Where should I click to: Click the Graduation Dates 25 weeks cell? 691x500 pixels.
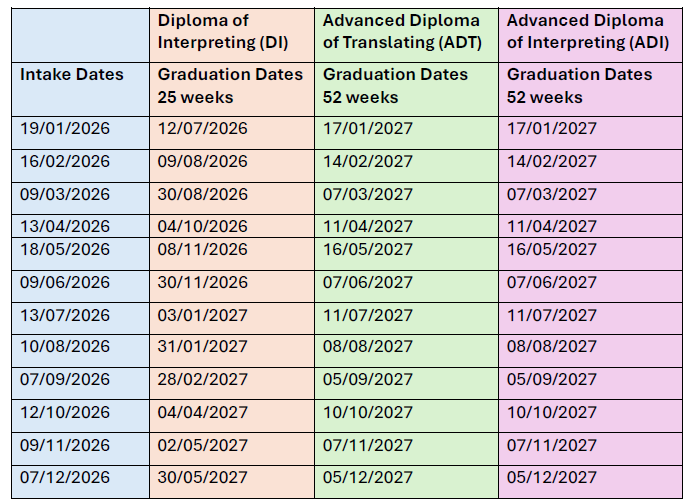coord(230,86)
